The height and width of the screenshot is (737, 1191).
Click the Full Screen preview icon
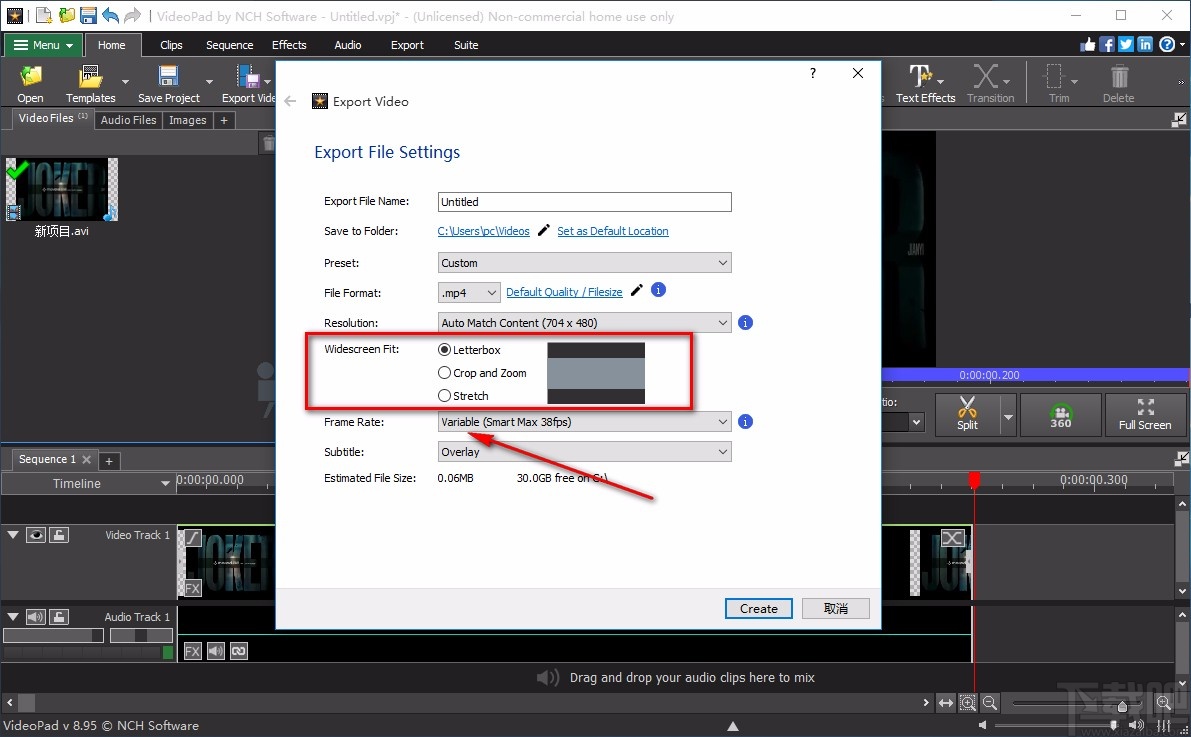(x=1146, y=414)
